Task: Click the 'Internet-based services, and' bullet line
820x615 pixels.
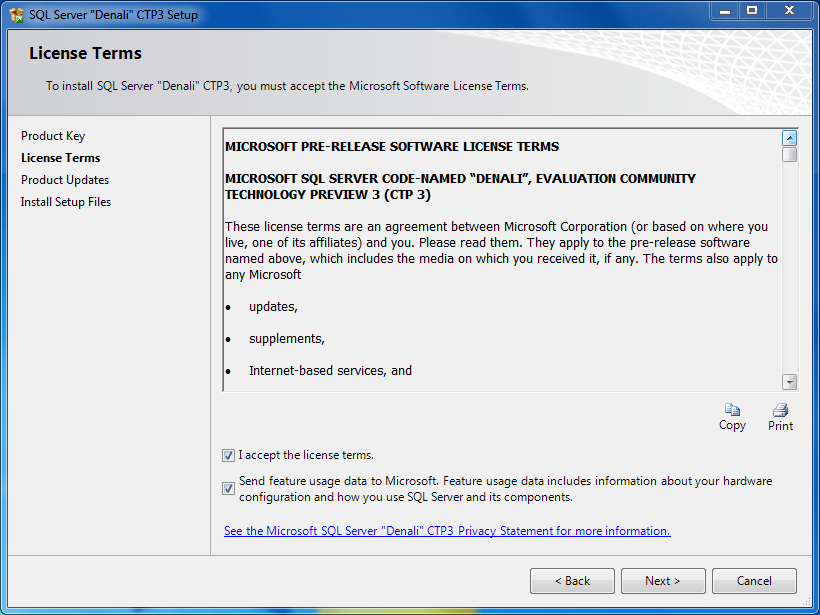Action: click(331, 371)
